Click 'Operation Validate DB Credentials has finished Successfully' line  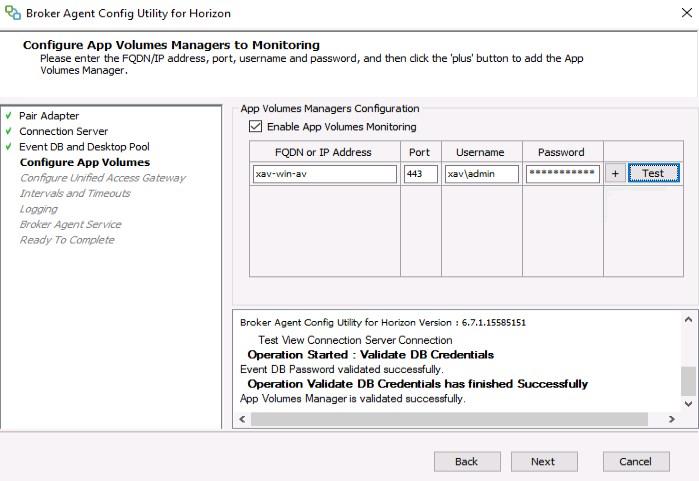click(x=418, y=384)
